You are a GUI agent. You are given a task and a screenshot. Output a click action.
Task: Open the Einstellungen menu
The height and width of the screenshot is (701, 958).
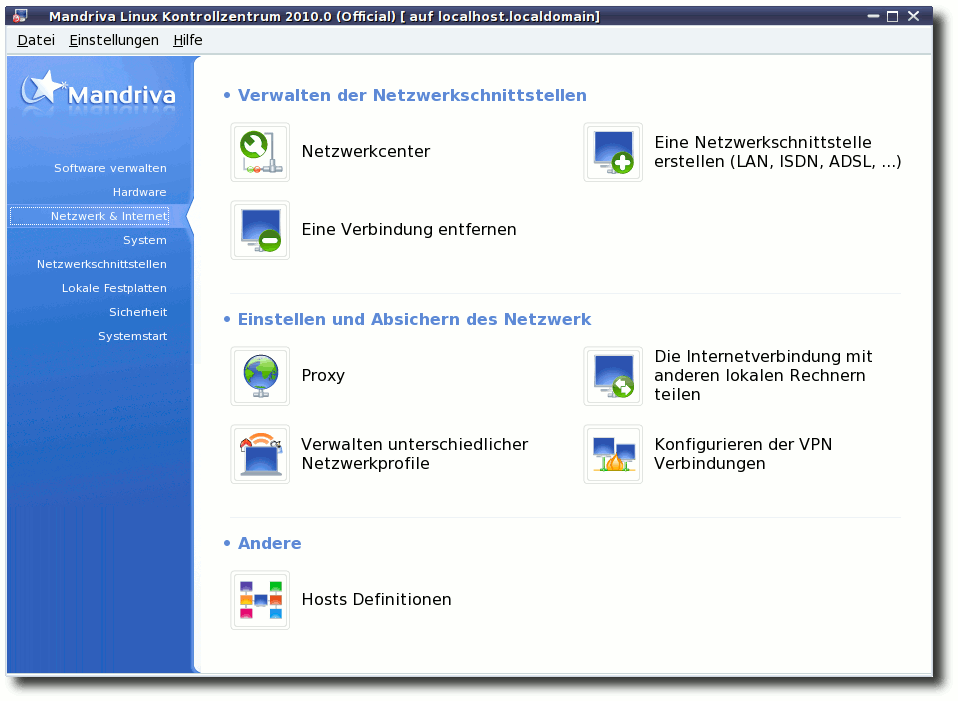click(x=114, y=40)
